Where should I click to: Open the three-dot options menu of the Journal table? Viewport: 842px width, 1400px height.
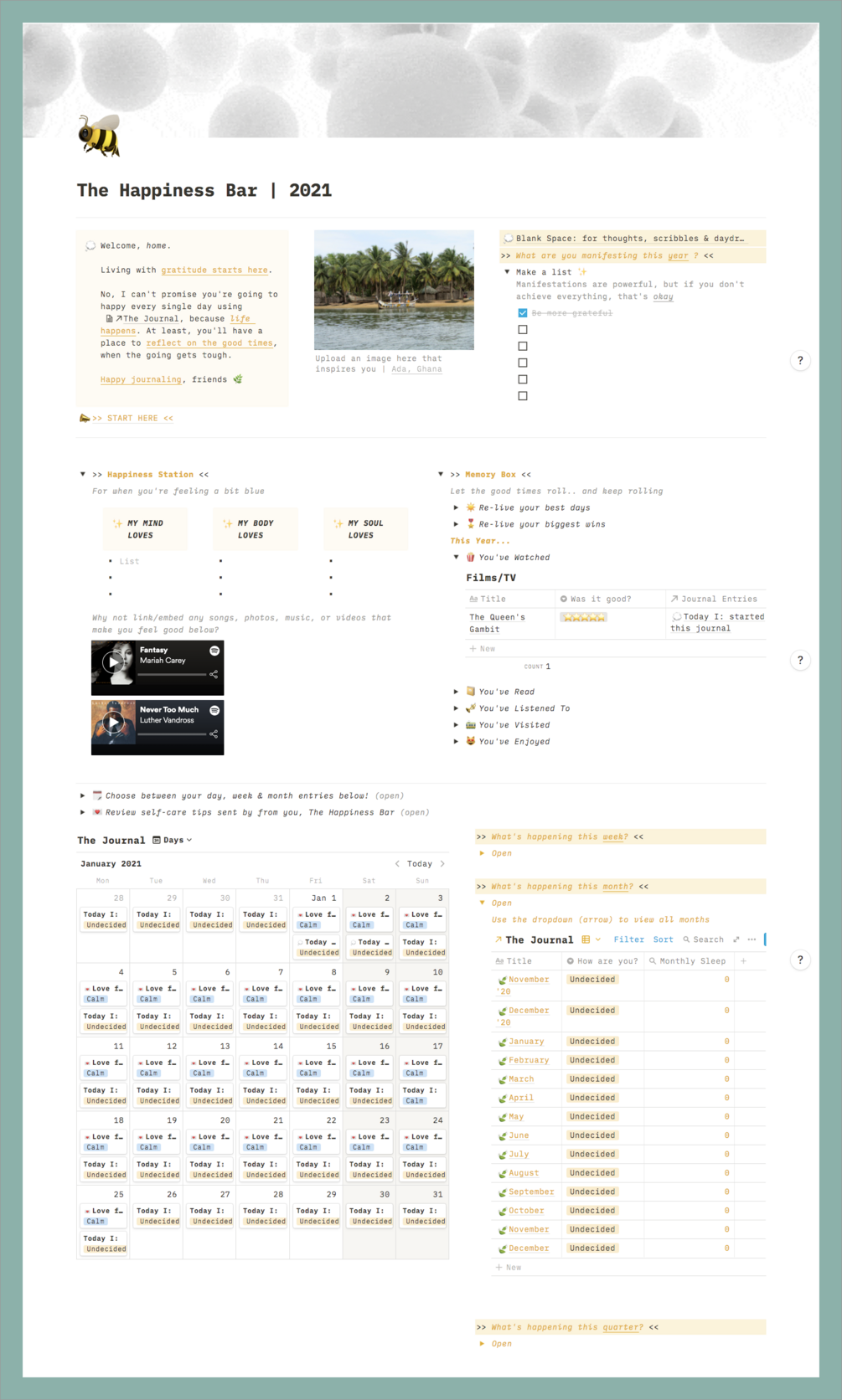[x=752, y=939]
